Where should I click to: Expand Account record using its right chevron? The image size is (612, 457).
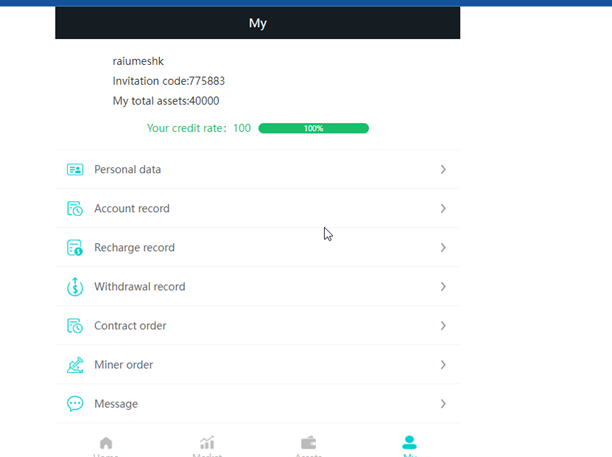[x=443, y=209]
